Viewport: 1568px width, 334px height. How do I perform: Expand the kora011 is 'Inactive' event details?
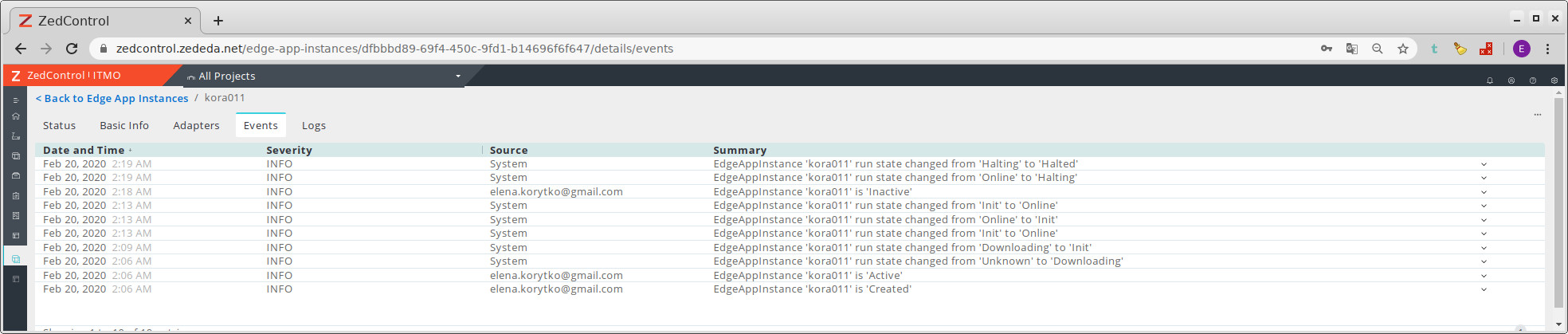tap(1484, 192)
